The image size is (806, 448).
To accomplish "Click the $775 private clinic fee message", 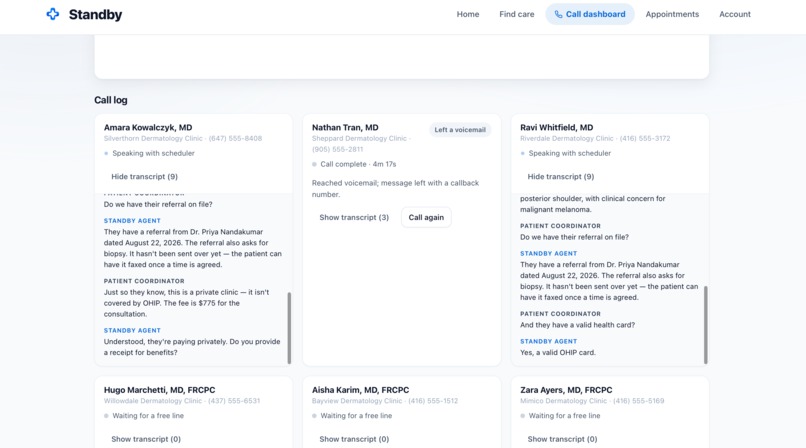I will (187, 303).
